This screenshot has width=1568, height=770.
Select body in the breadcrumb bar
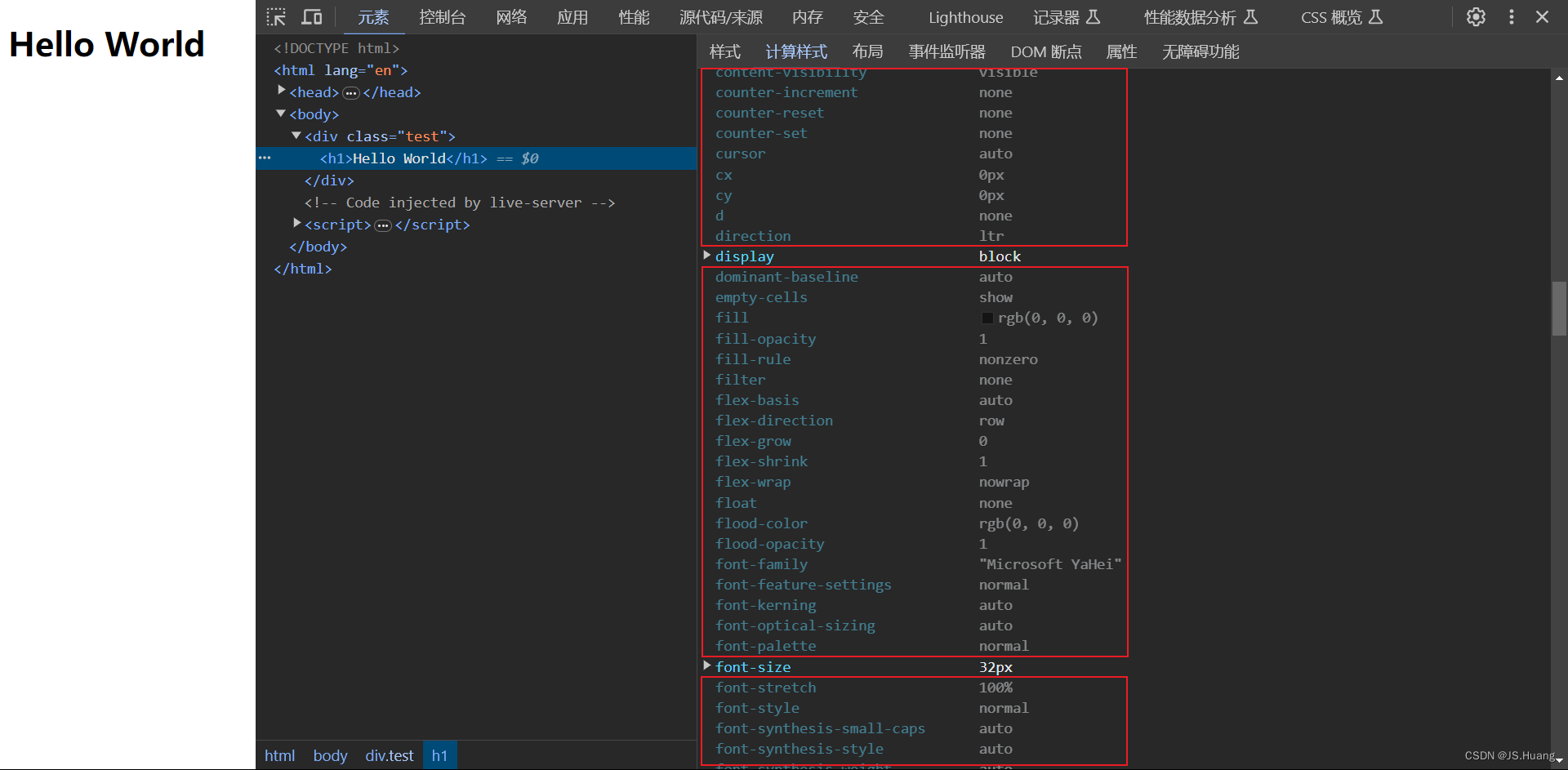point(330,755)
